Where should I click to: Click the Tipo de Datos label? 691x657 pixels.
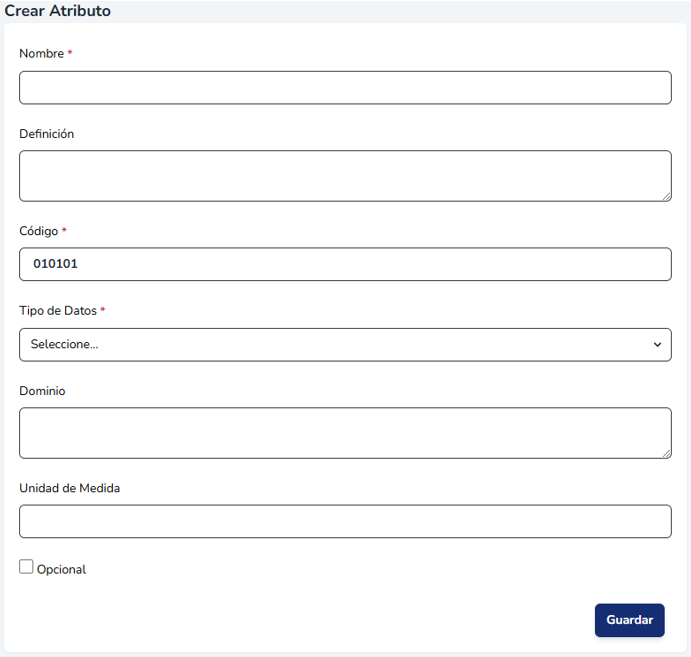point(58,311)
